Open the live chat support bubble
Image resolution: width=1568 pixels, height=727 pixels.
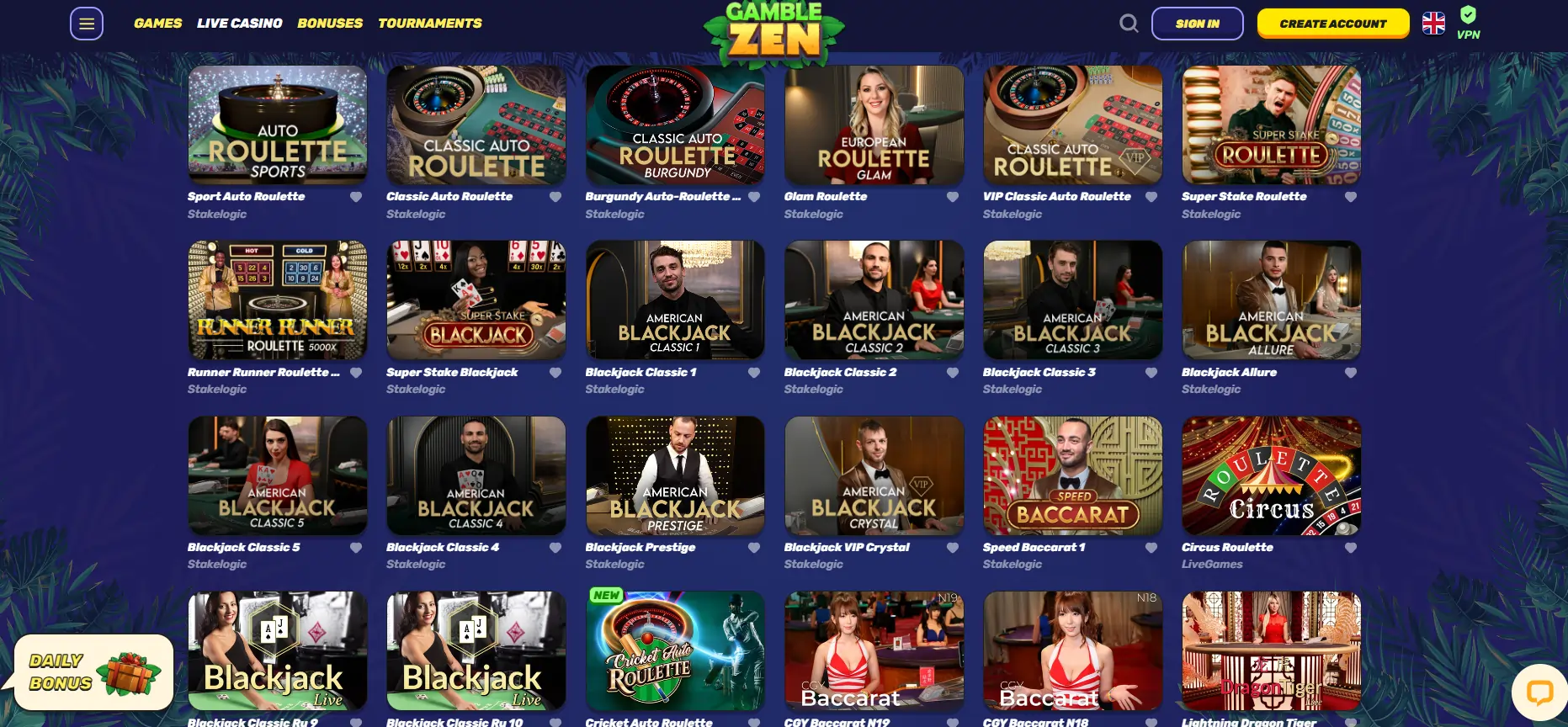(x=1539, y=693)
